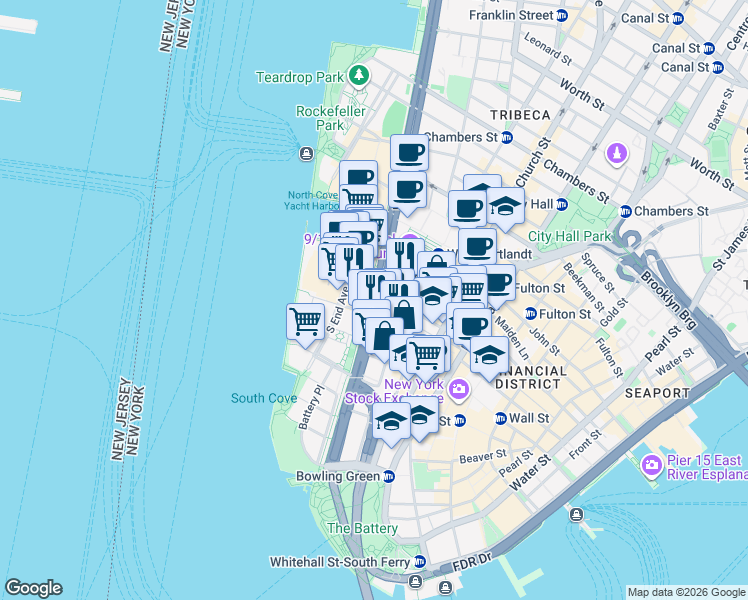Click the Rockefeller Park label

coord(331,118)
